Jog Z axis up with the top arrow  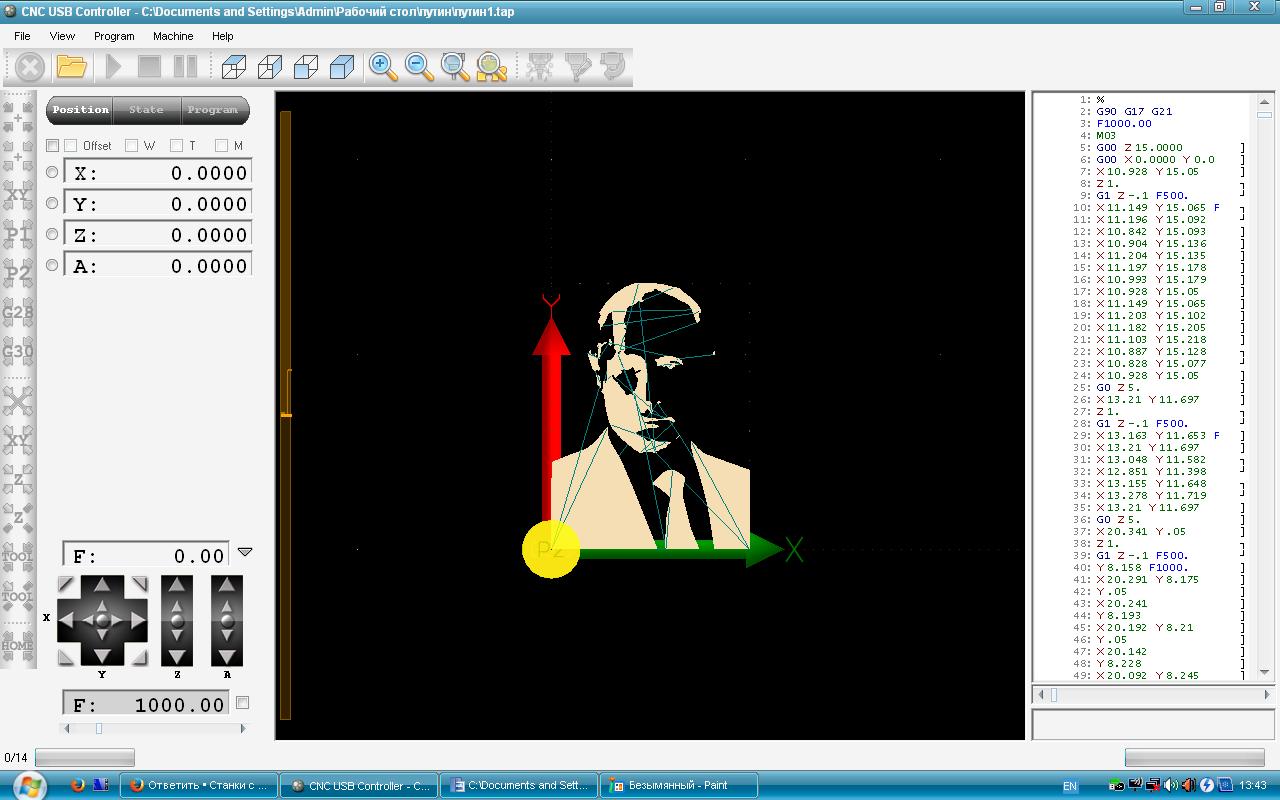[177, 585]
